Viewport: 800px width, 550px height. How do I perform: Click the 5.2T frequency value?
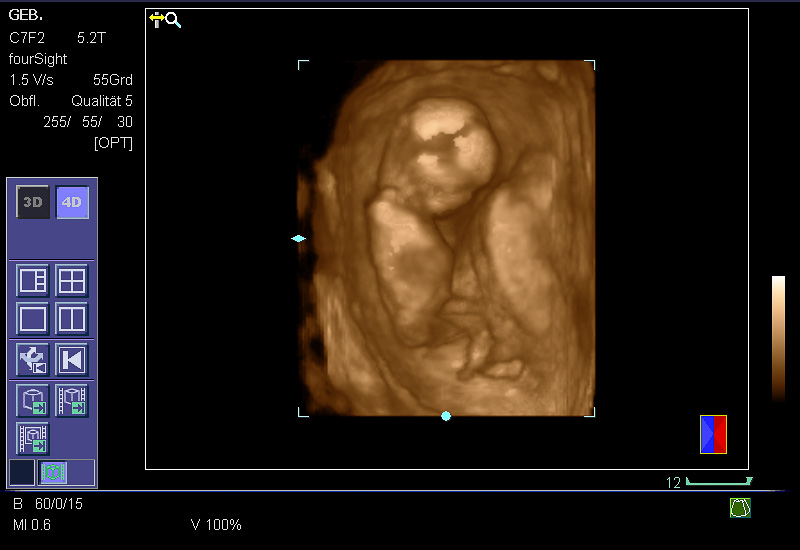coord(91,38)
